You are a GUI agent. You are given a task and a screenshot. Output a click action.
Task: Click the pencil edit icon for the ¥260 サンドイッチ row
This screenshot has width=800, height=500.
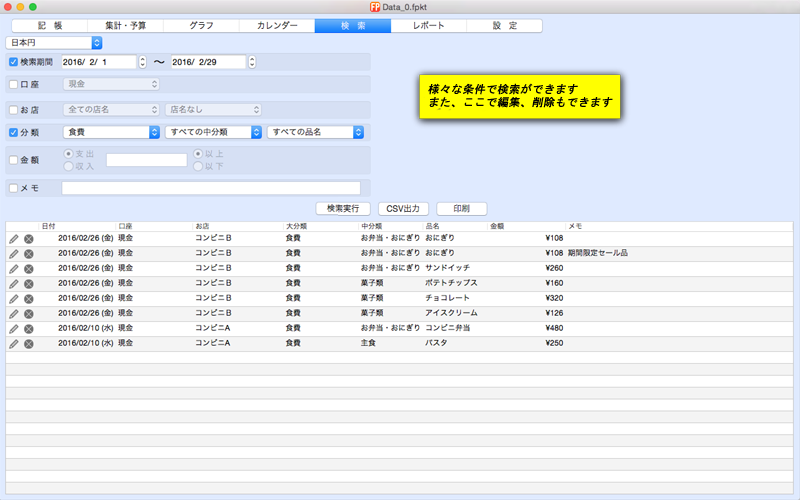coord(14,268)
